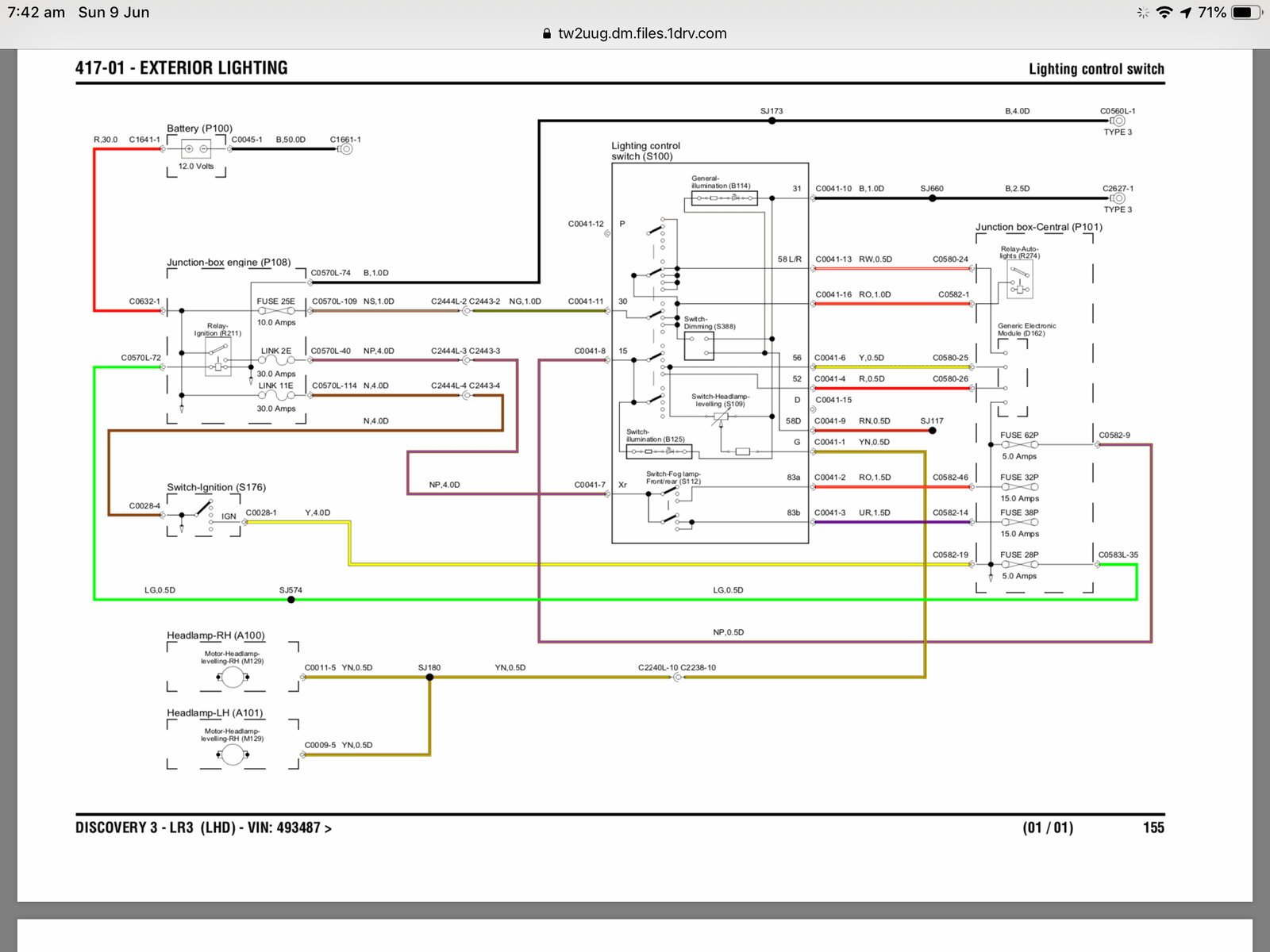The width and height of the screenshot is (1270, 952).
Task: Tap the B,50.0D wire label
Action: (291, 140)
